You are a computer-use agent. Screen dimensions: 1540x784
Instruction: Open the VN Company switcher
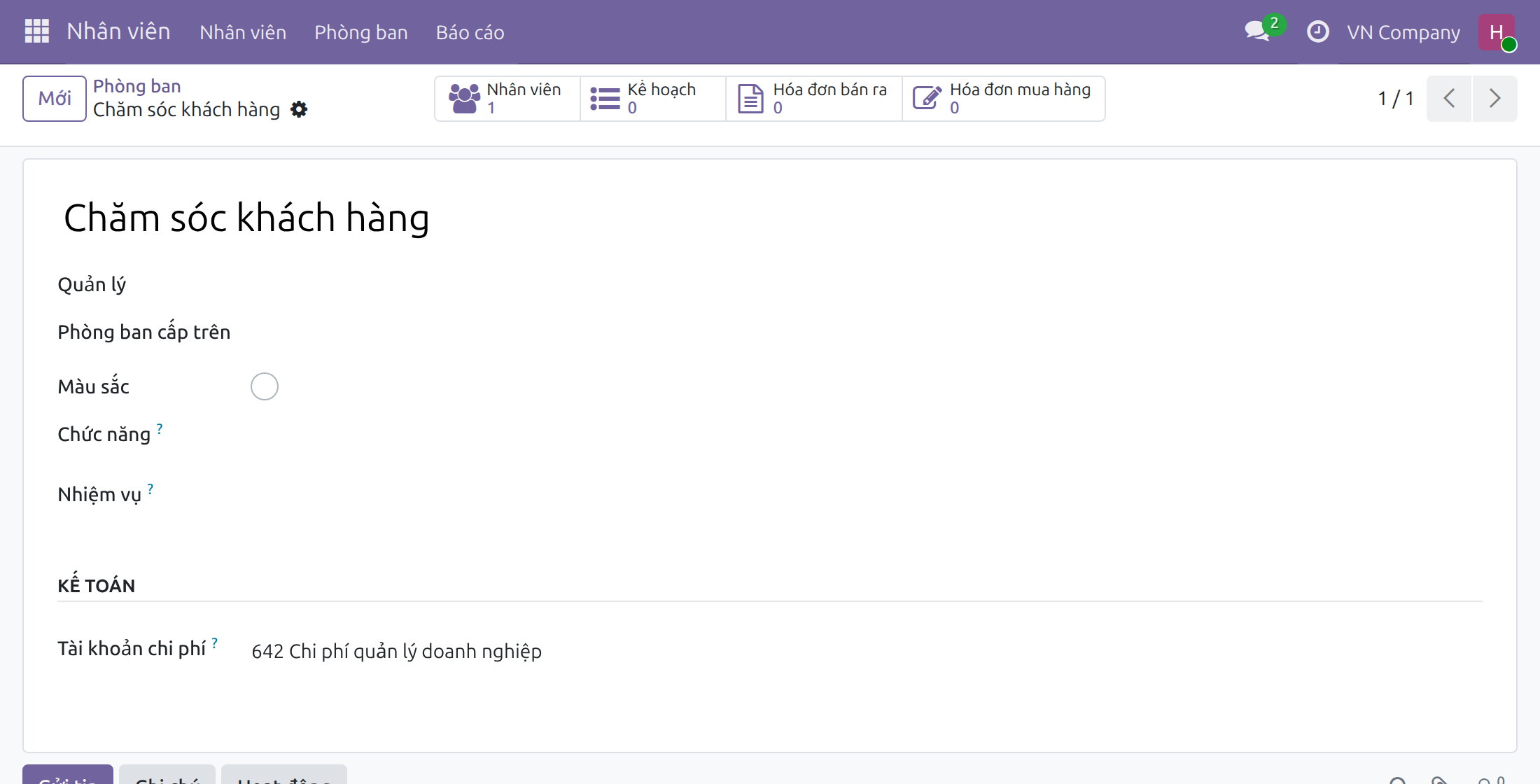1403,32
